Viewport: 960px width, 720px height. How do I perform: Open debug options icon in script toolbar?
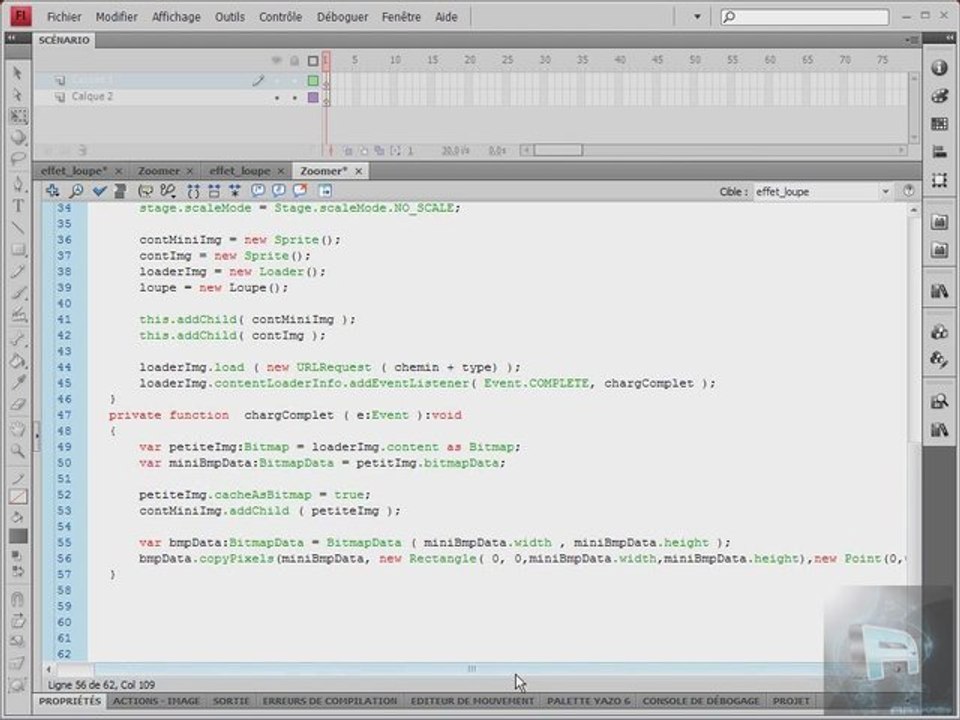click(x=167, y=191)
